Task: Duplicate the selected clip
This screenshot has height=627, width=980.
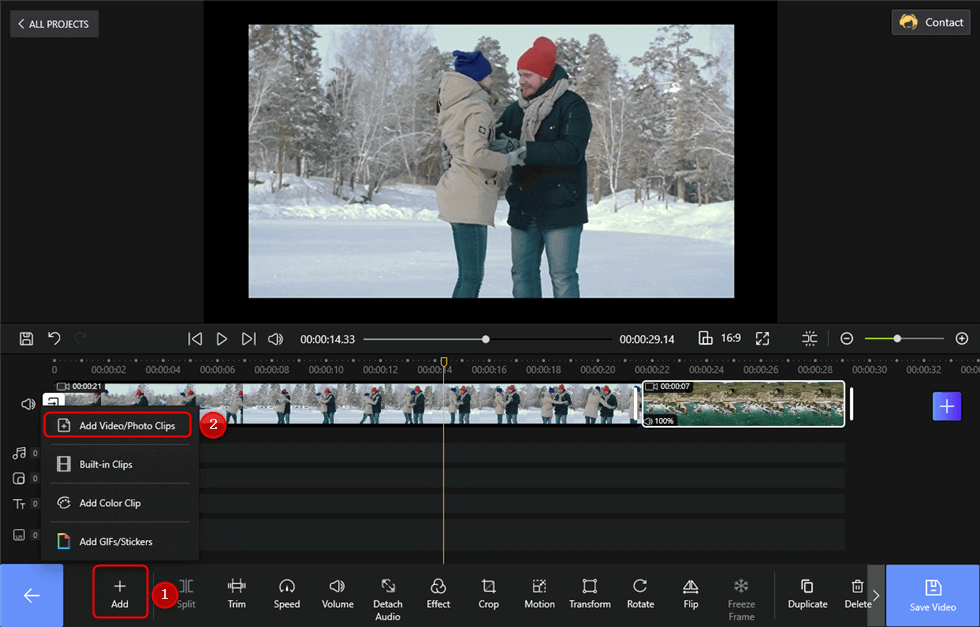Action: point(808,593)
